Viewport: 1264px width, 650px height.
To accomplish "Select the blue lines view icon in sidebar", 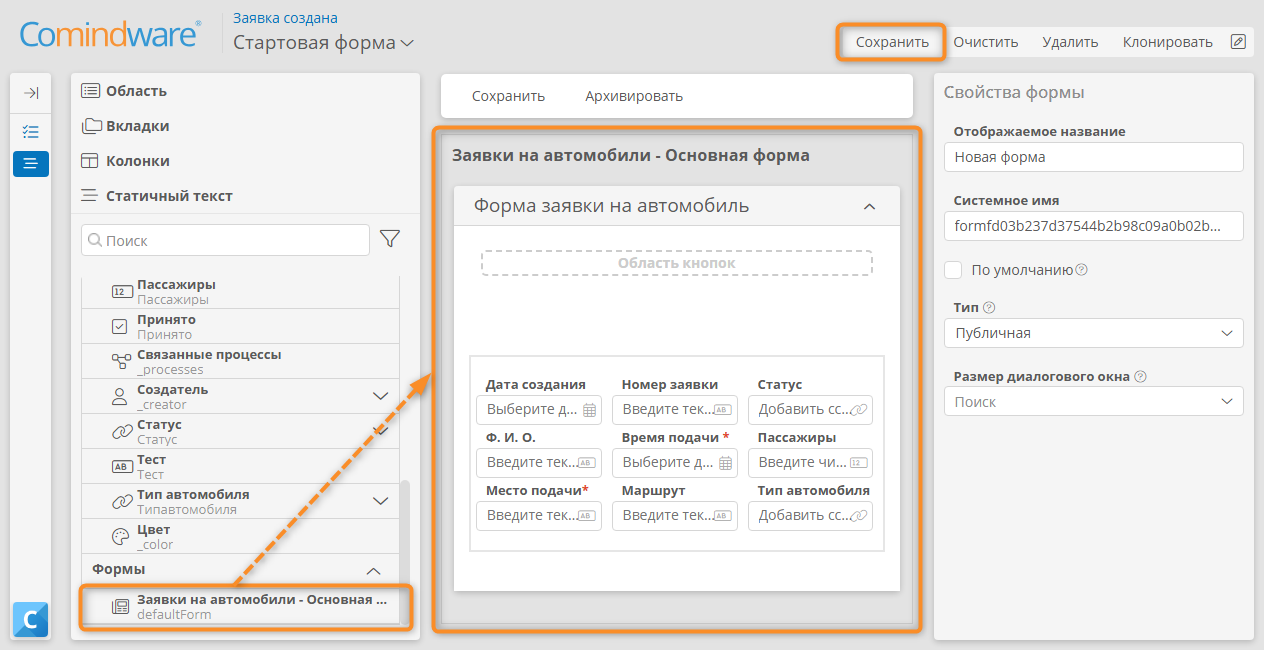I will (x=31, y=163).
